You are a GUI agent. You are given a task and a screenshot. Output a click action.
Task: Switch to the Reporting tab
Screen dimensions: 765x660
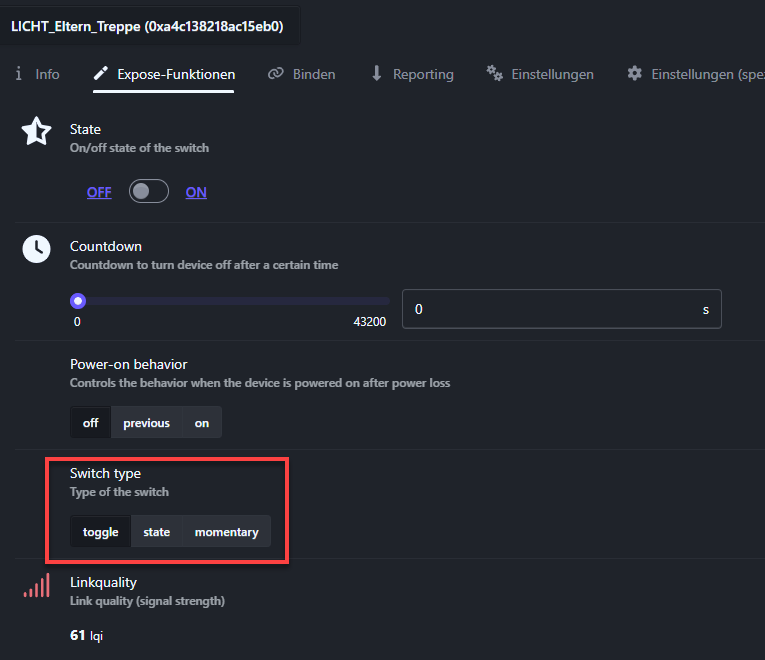pyautogui.click(x=422, y=74)
